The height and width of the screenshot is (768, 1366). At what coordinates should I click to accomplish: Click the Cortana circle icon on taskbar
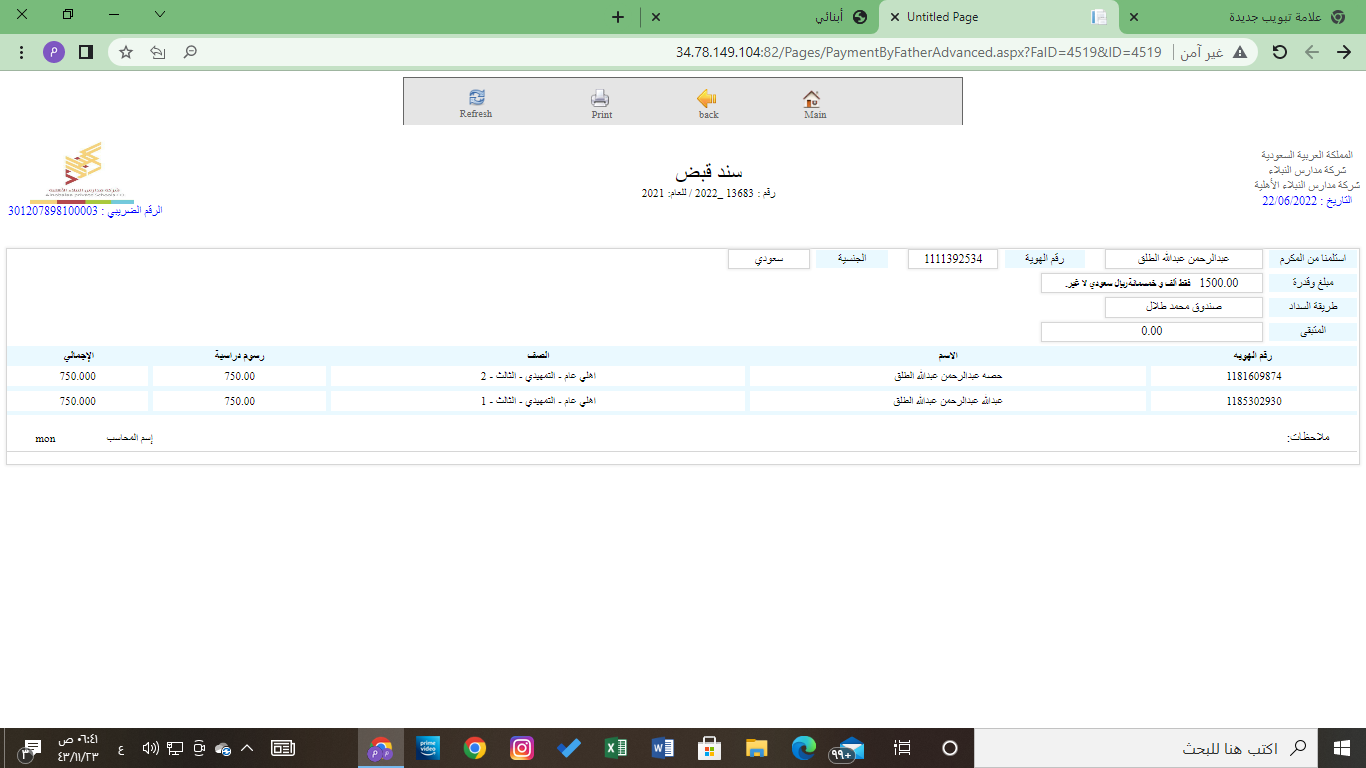(x=950, y=747)
